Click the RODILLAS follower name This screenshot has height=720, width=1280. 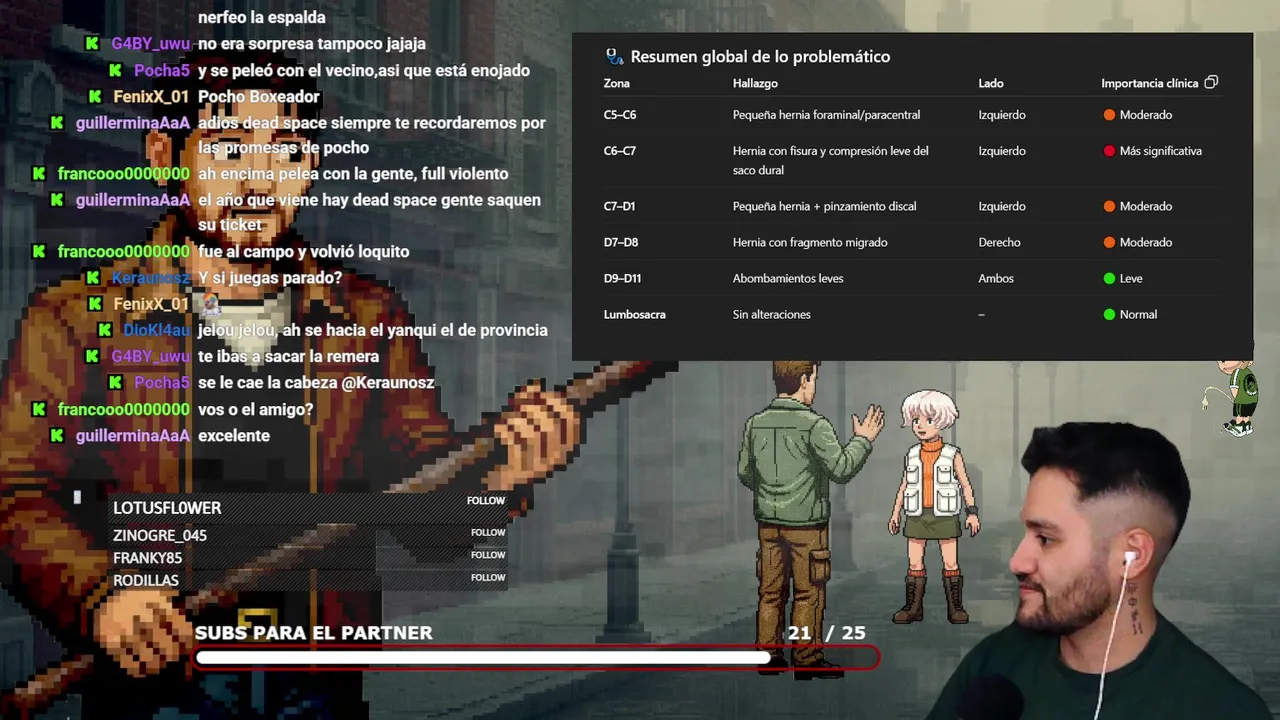tap(146, 580)
